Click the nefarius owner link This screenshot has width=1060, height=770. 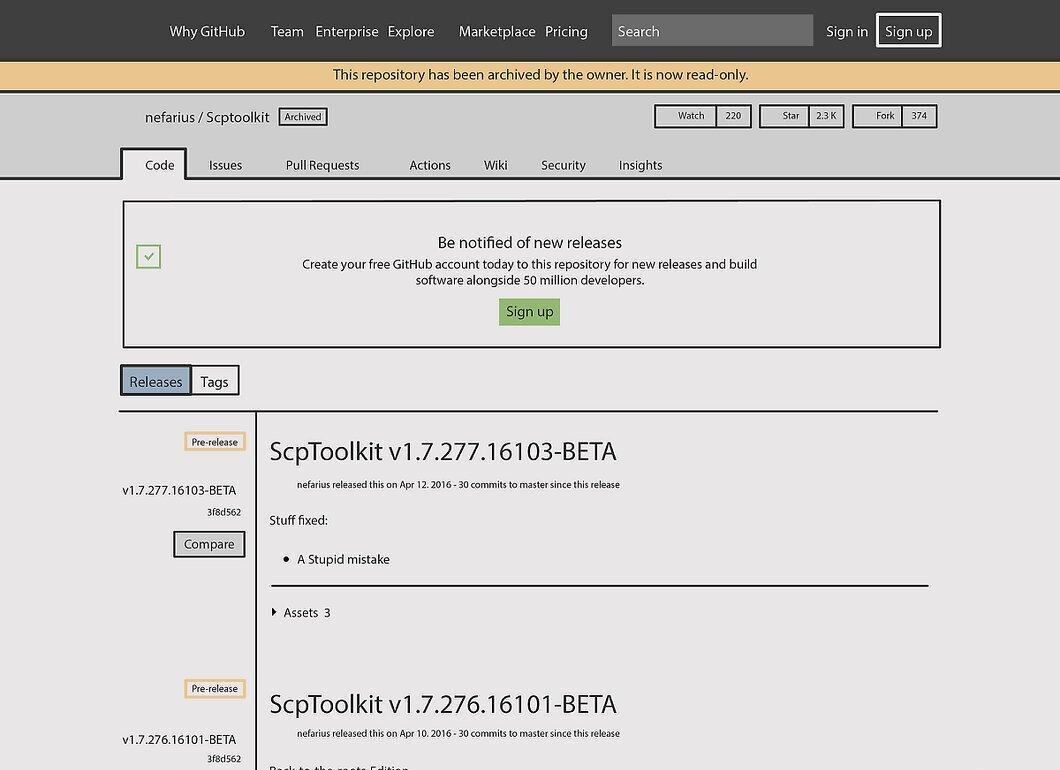pos(169,117)
